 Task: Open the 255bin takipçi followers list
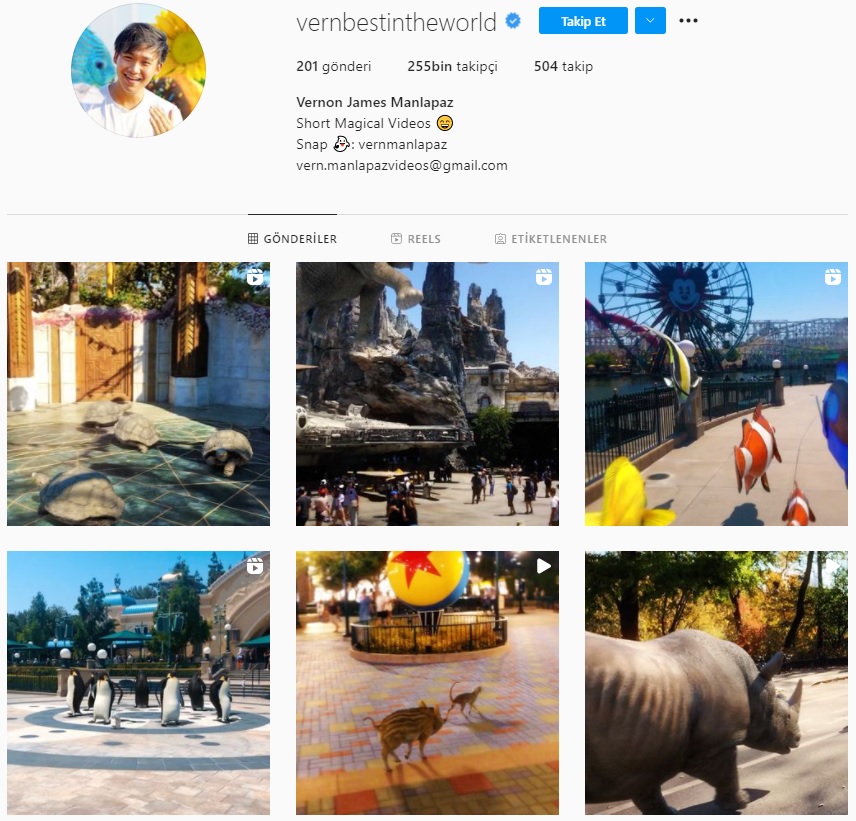[x=452, y=66]
